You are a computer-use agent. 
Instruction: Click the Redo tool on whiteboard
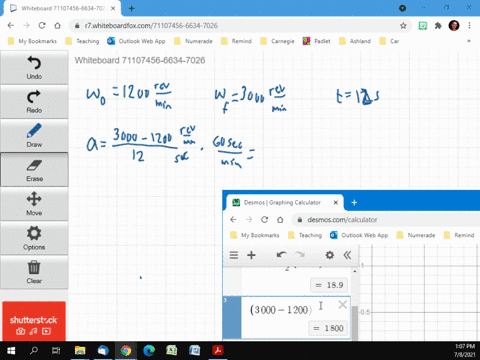coord(34,102)
